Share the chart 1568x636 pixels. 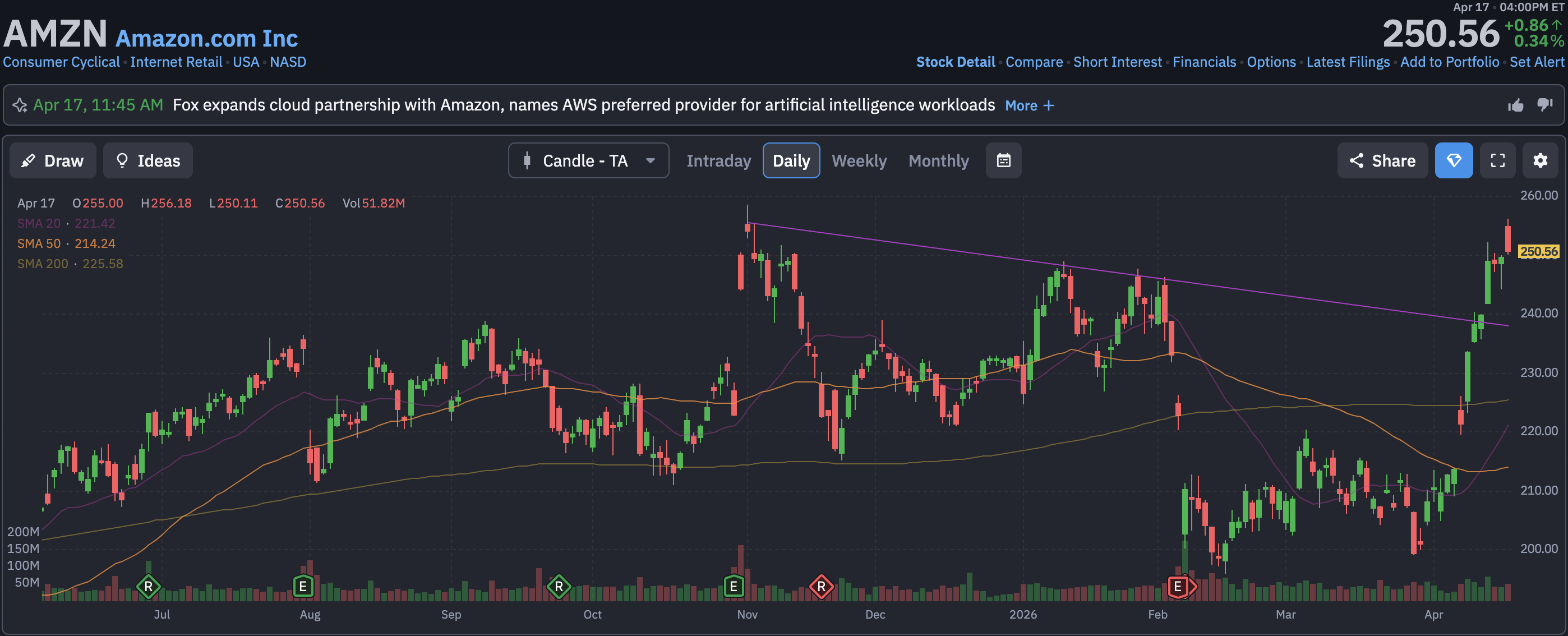coord(1382,160)
